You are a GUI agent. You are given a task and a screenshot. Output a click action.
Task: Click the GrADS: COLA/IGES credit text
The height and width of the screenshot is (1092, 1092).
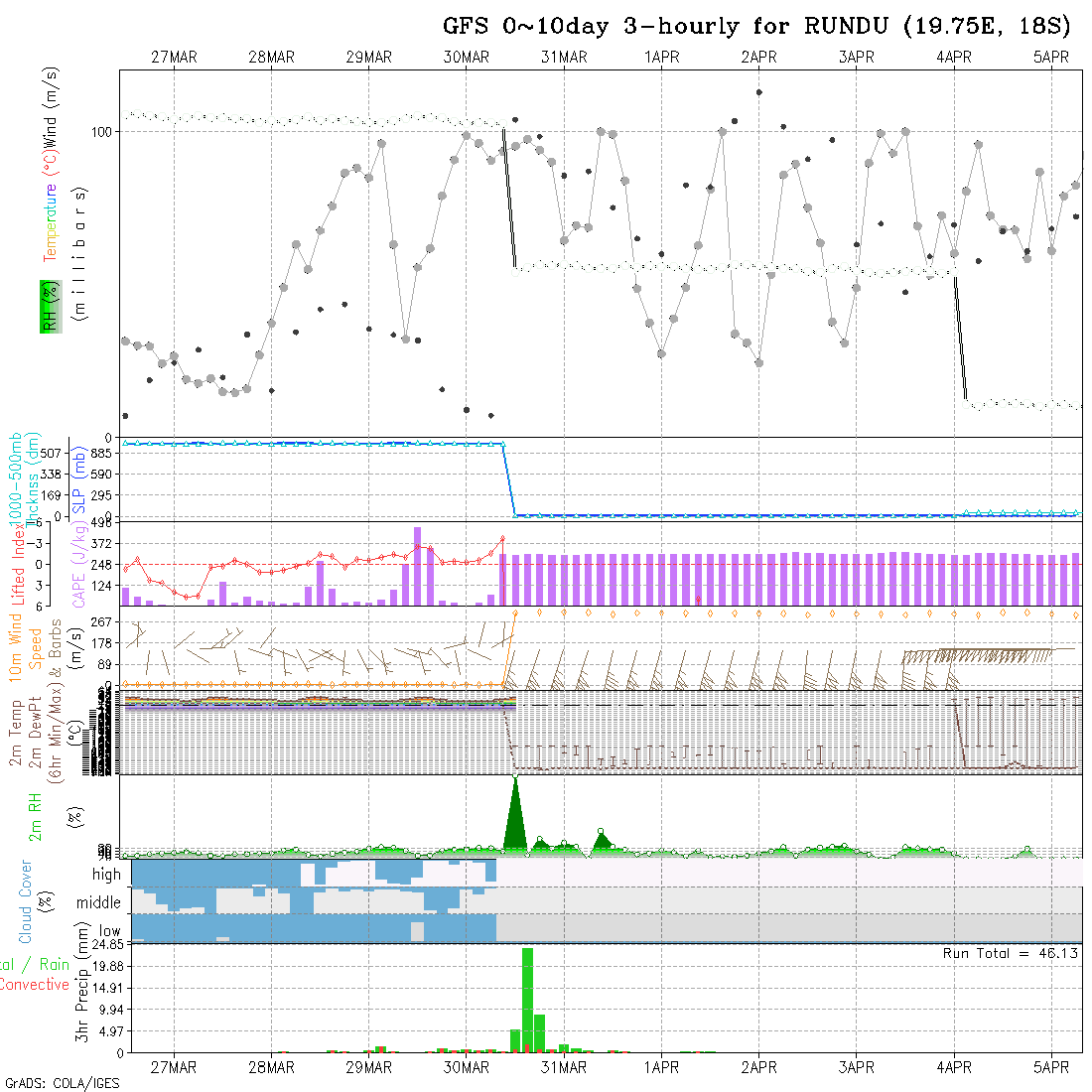pyautogui.click(x=62, y=1083)
